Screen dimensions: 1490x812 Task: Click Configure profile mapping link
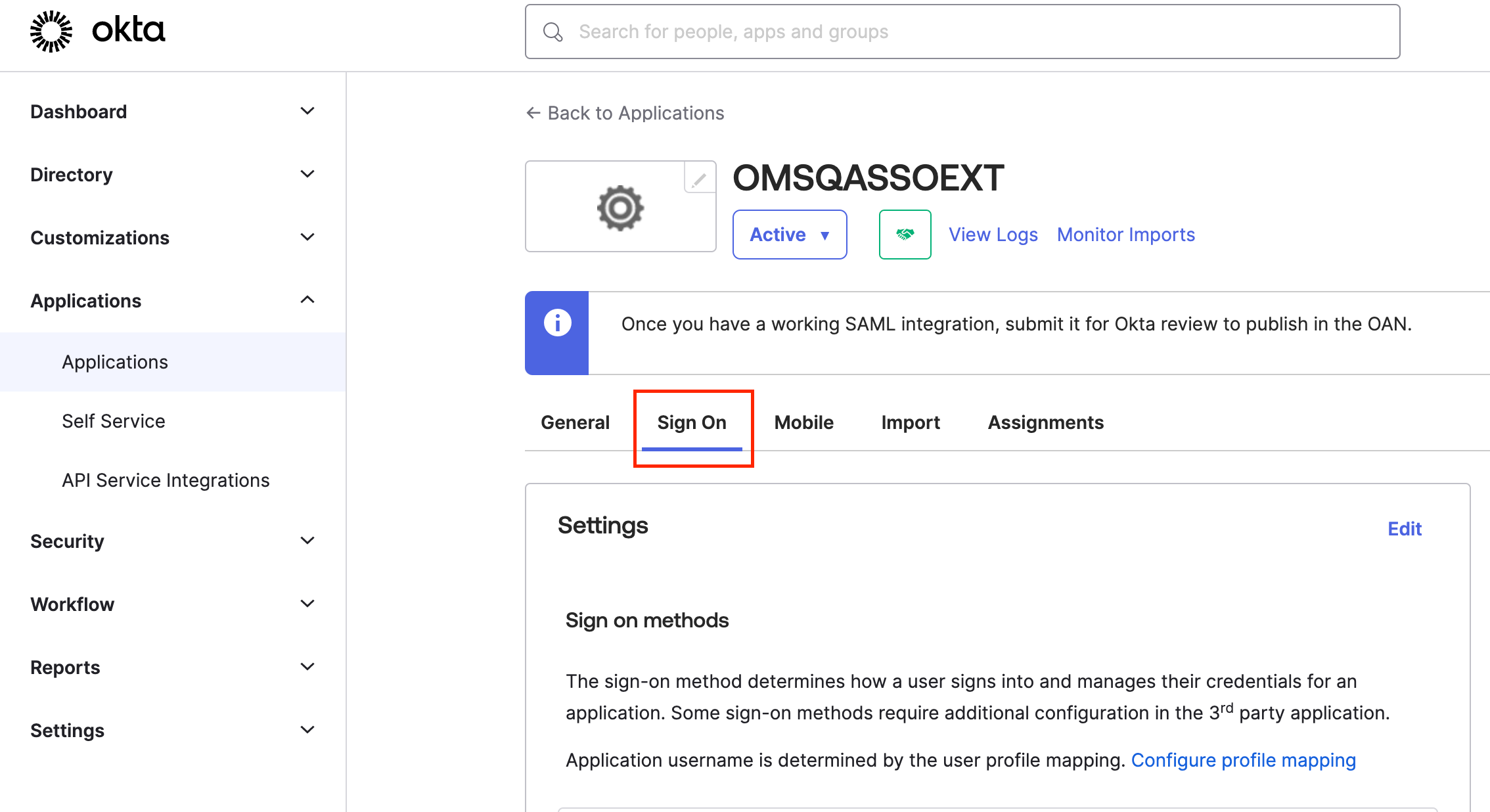click(x=1243, y=760)
